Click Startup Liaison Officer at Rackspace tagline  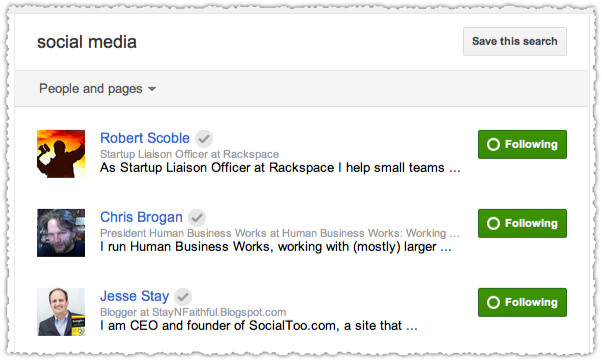coord(189,154)
